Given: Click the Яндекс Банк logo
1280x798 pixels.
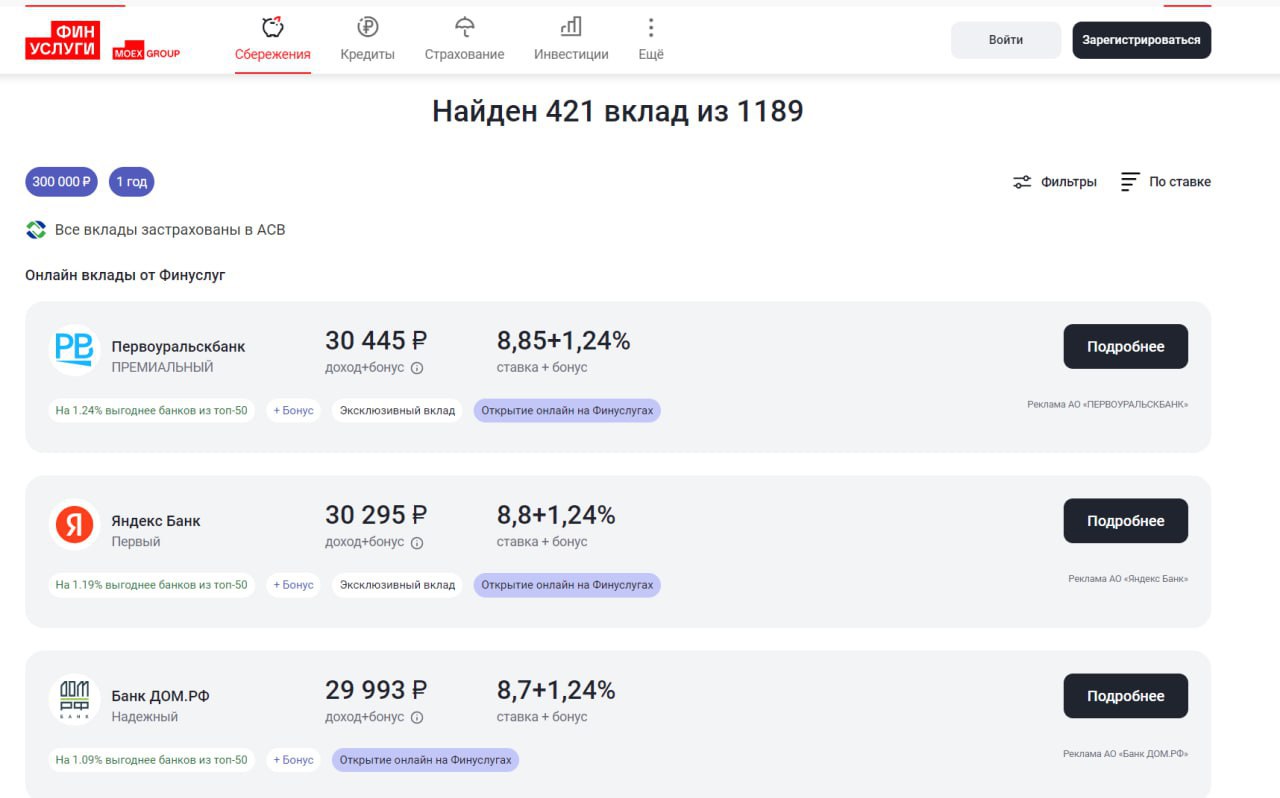Looking at the screenshot, I should coord(75,524).
